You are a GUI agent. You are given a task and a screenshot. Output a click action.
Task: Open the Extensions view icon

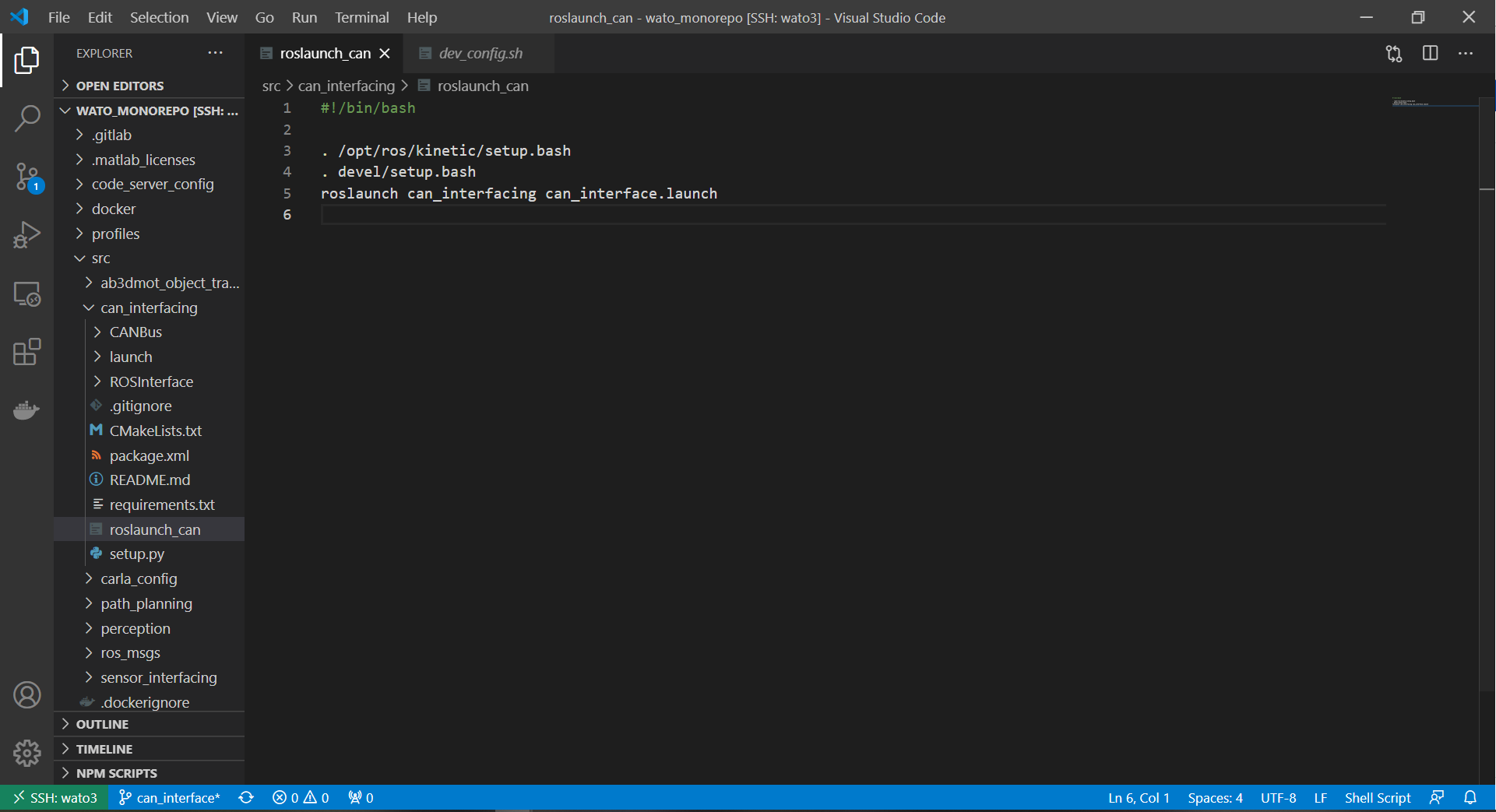[x=26, y=352]
